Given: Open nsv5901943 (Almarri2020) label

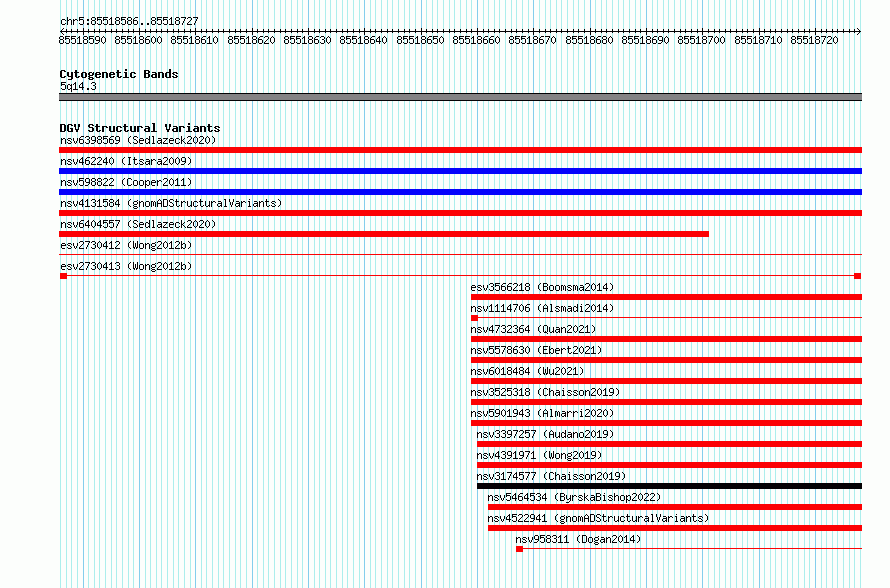Looking at the screenshot, I should click(x=542, y=413).
